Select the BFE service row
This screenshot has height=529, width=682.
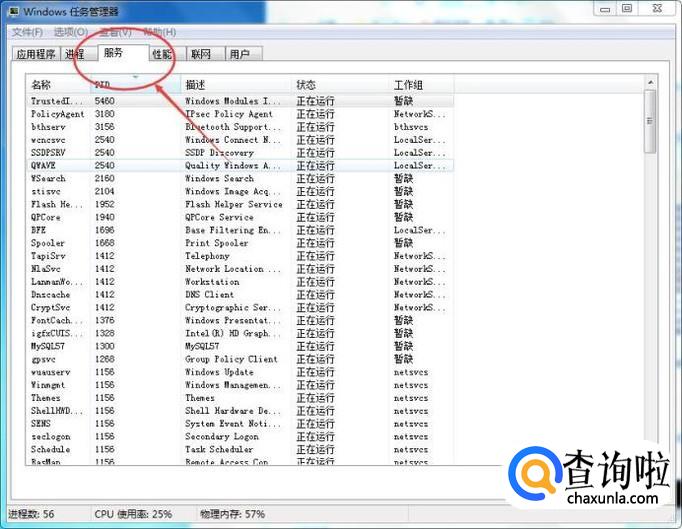[240, 230]
